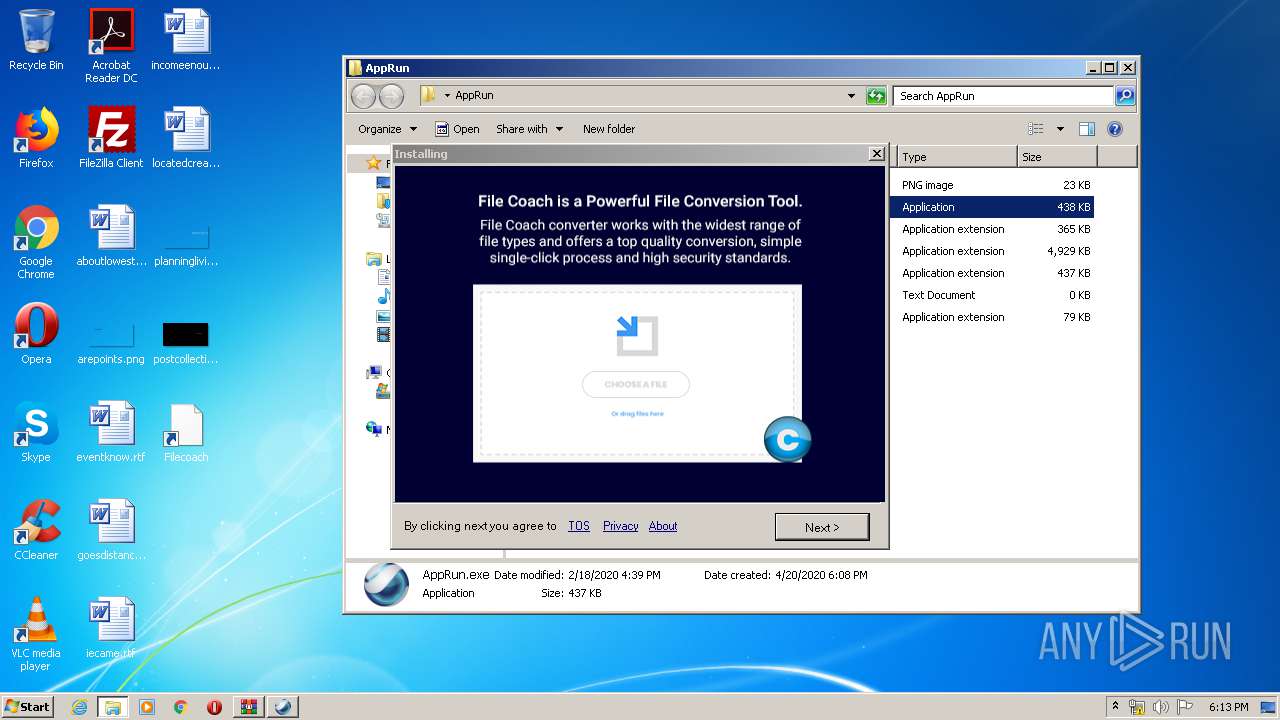
Task: Click the AppRun address bar folder icon
Action: pos(428,95)
